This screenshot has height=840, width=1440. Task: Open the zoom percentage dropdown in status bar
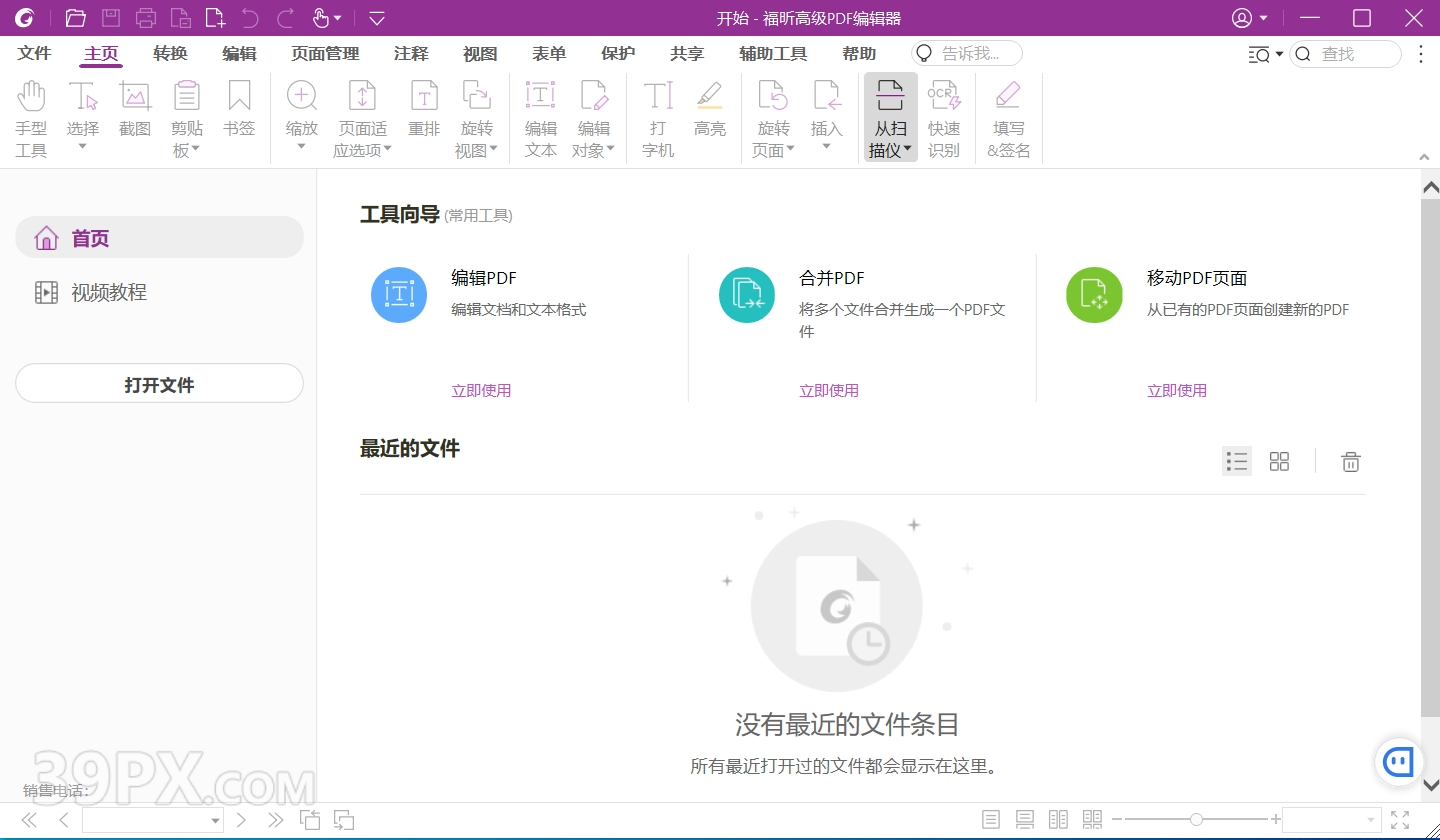coord(1369,820)
